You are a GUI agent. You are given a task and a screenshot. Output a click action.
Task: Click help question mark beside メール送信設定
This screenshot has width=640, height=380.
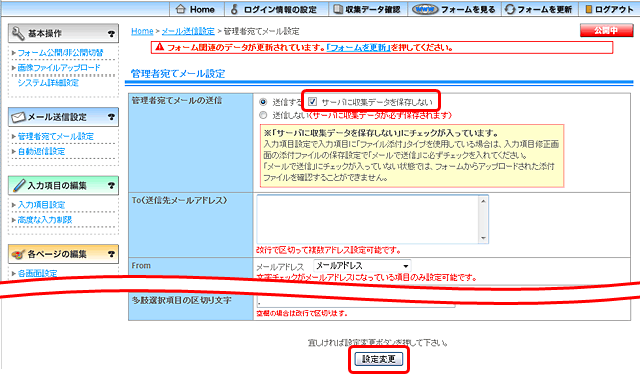[111, 117]
